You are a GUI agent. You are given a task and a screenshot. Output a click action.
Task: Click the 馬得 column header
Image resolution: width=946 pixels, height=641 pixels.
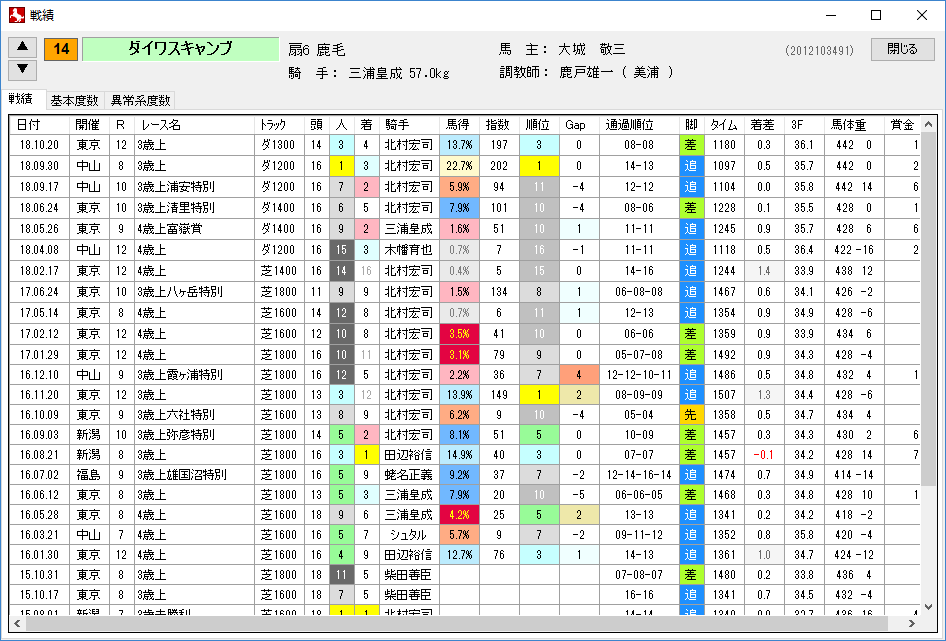(459, 125)
